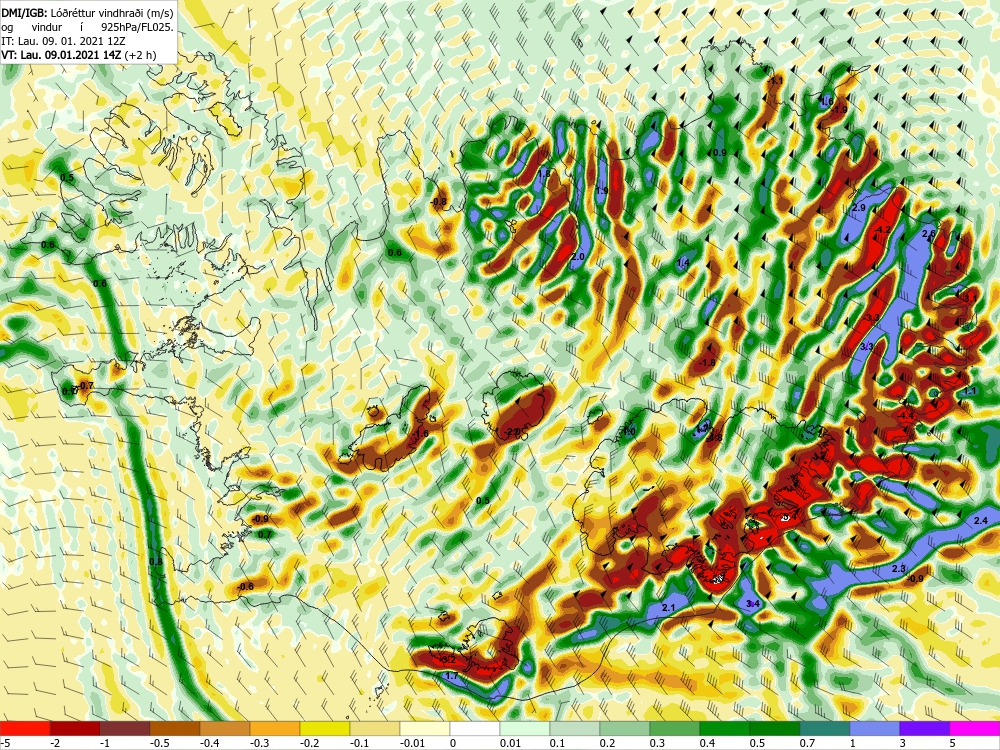Click the maroon legend swatch between -1 and -0.5

125,728
